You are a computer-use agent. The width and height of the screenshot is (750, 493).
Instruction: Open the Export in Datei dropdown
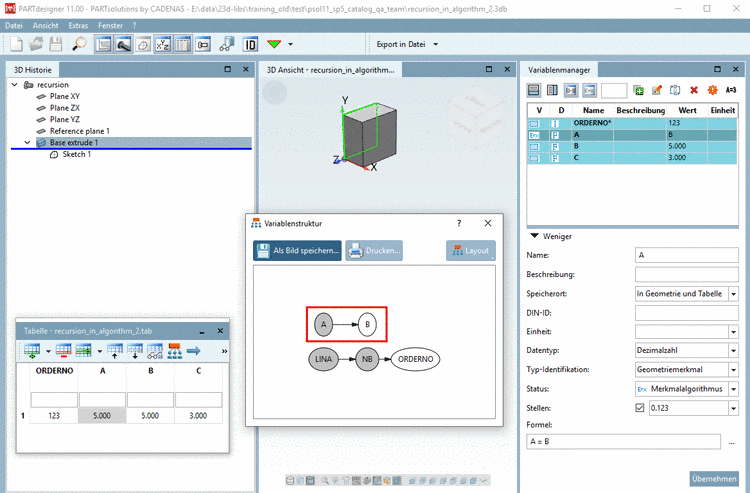point(407,44)
